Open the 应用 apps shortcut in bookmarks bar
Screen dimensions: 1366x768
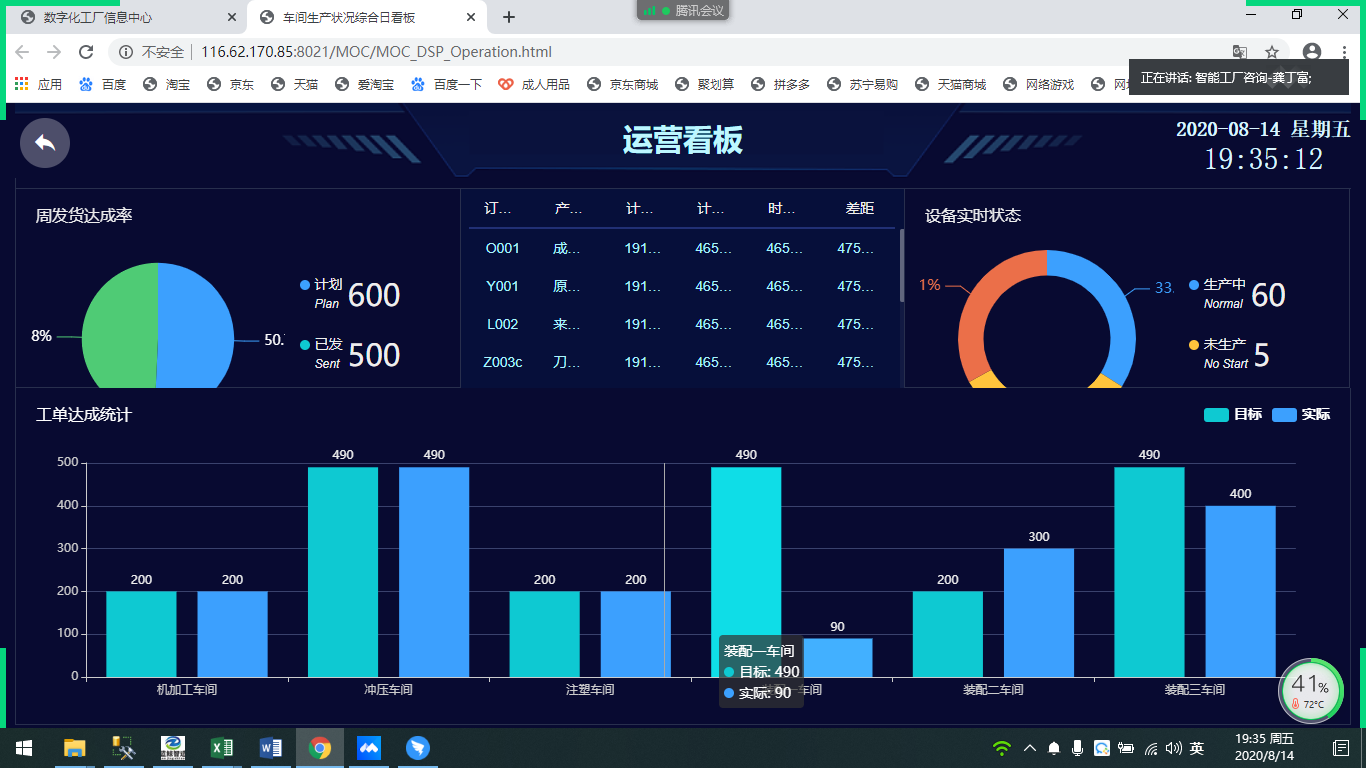pos(38,85)
